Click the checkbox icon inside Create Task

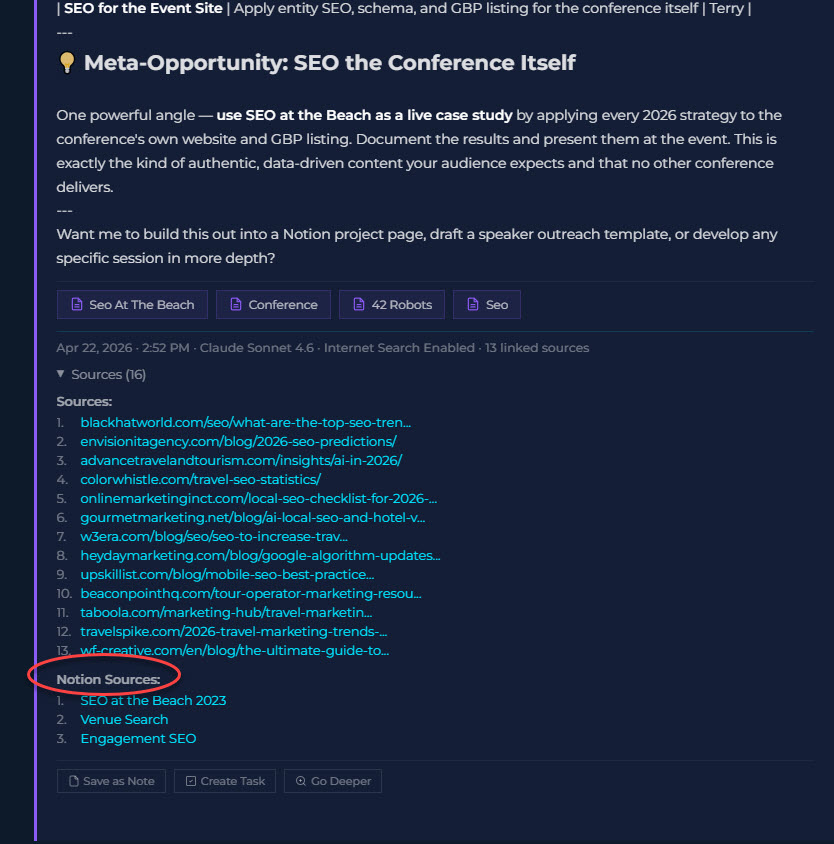pyautogui.click(x=193, y=781)
